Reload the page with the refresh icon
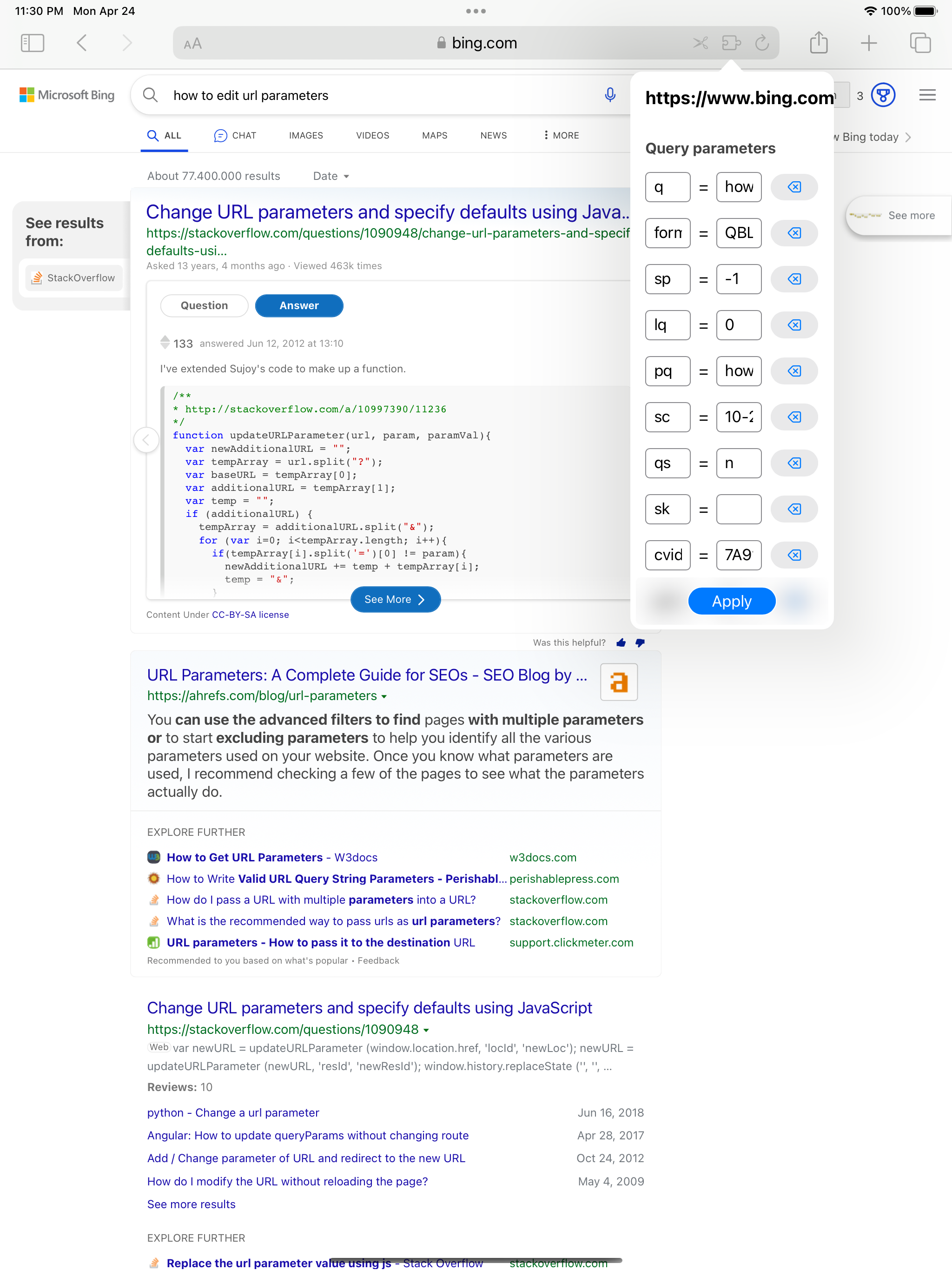Image resolution: width=952 pixels, height=1270 pixels. click(x=762, y=43)
